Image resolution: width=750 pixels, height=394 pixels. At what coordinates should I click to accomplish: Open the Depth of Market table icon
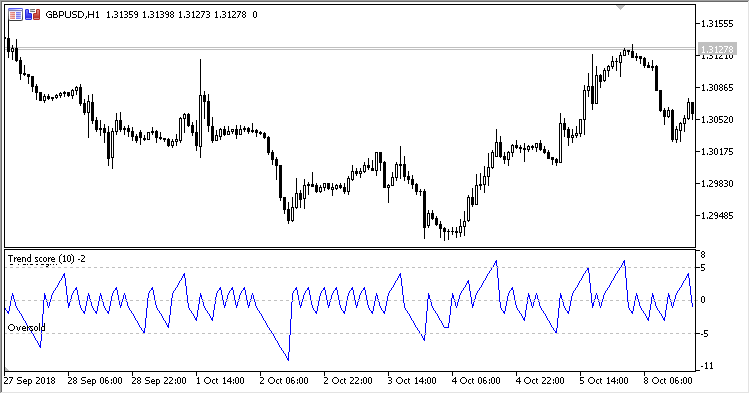15,15
